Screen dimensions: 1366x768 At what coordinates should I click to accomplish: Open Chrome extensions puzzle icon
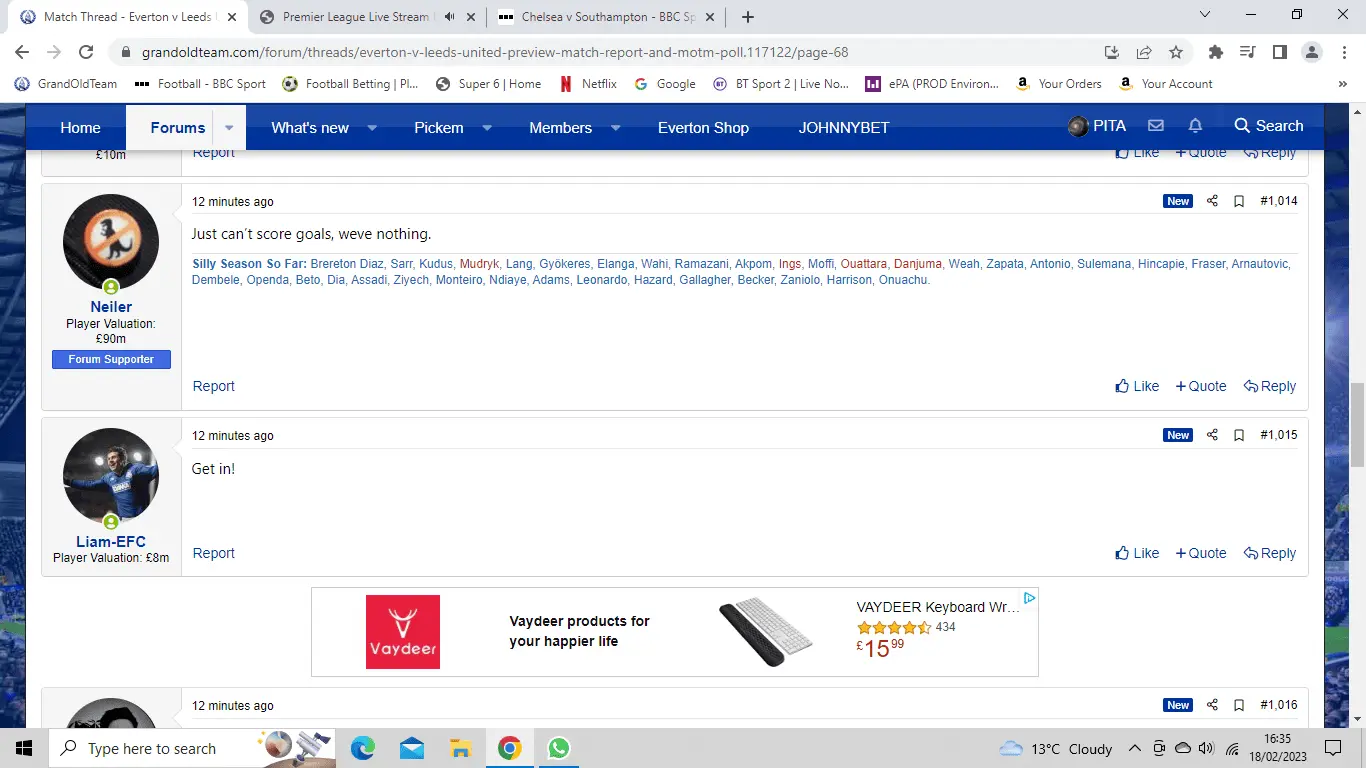[1216, 53]
